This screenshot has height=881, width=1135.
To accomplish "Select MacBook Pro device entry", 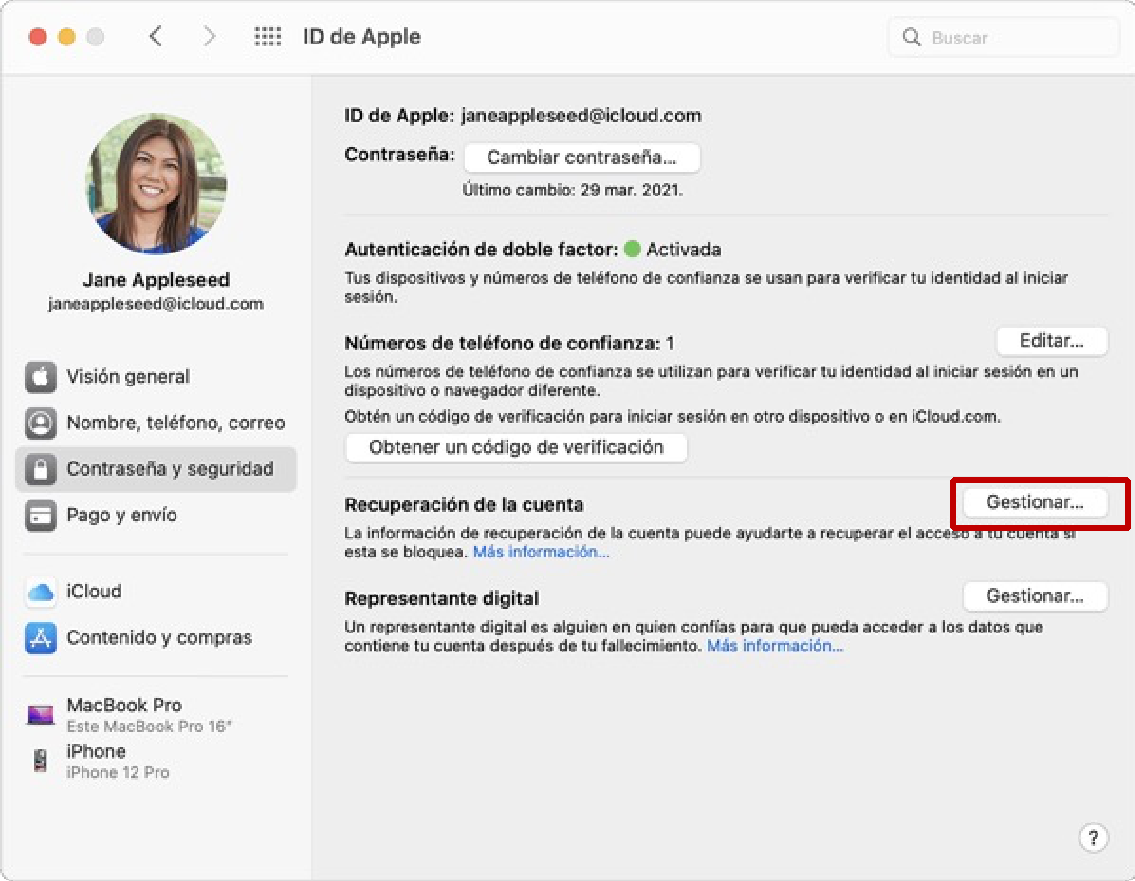I will 156,715.
